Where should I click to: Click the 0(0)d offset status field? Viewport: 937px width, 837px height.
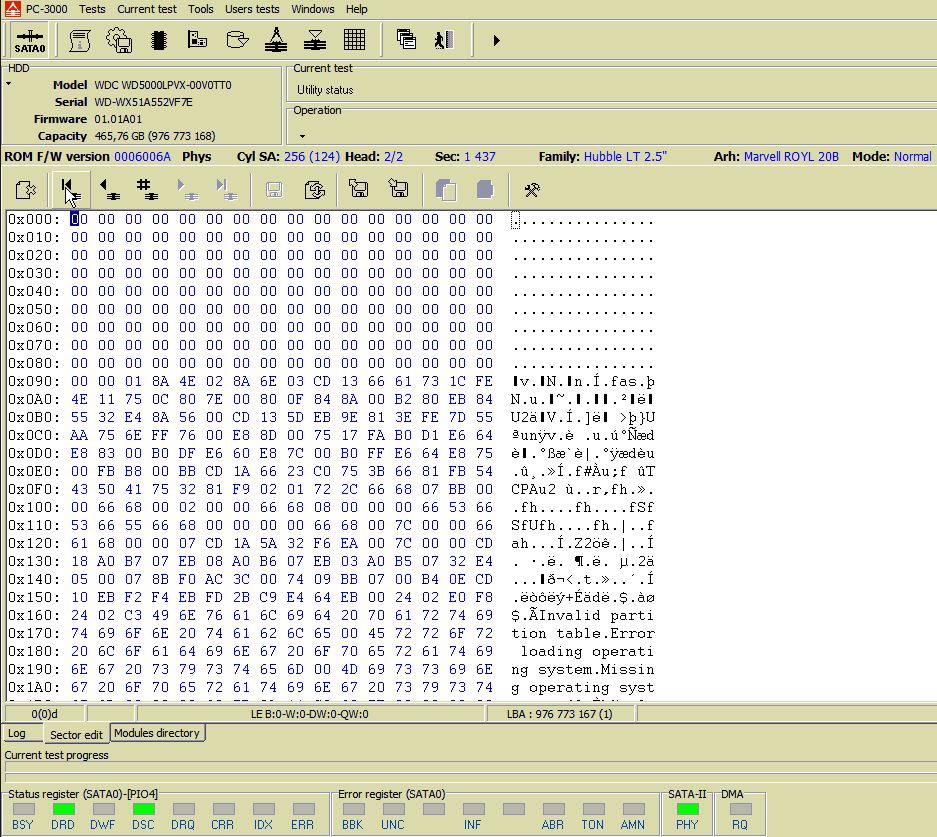pyautogui.click(x=44, y=714)
